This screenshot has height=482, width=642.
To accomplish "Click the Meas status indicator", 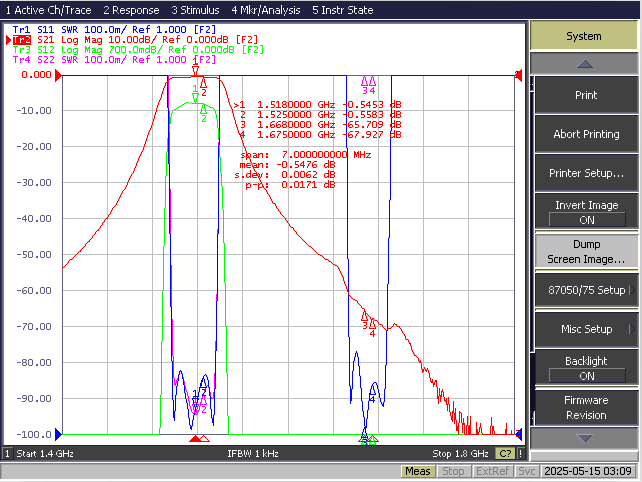I will (418, 471).
